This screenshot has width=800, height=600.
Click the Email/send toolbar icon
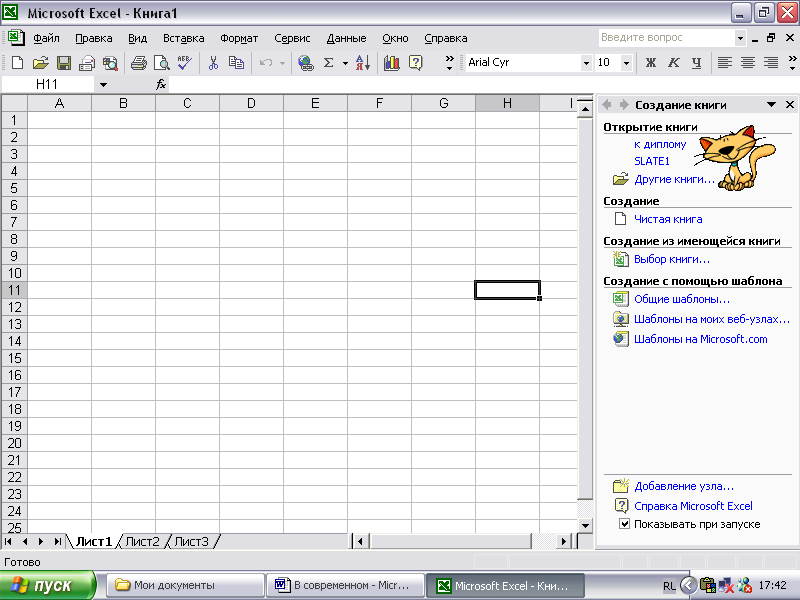click(x=87, y=63)
